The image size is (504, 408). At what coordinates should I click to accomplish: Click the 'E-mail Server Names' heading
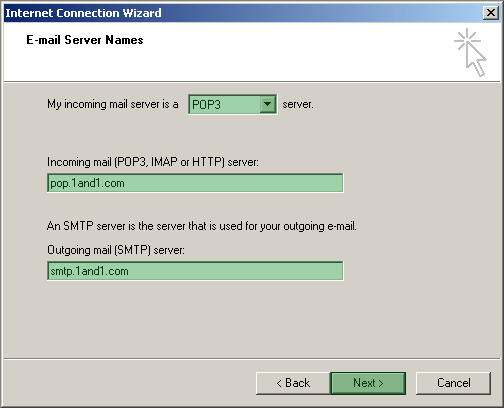coord(85,40)
